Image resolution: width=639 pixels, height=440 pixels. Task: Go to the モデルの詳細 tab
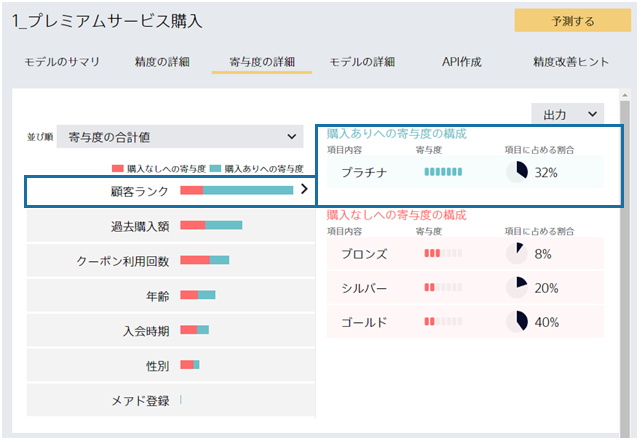coord(362,62)
